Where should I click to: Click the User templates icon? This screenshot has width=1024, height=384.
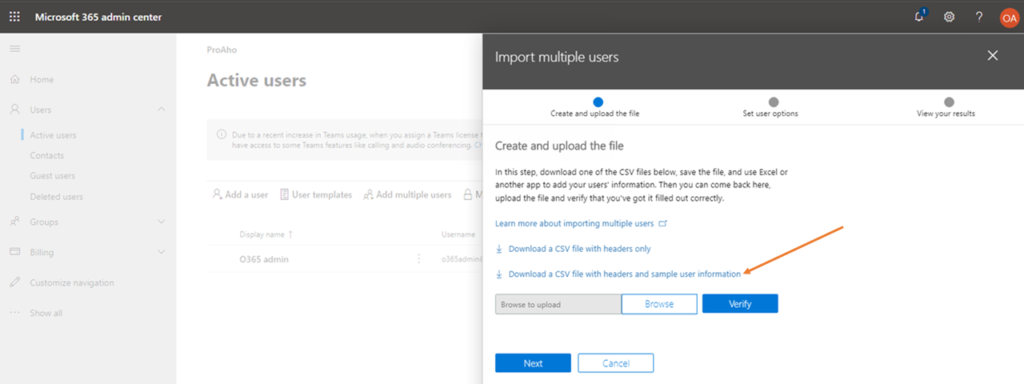click(x=284, y=195)
